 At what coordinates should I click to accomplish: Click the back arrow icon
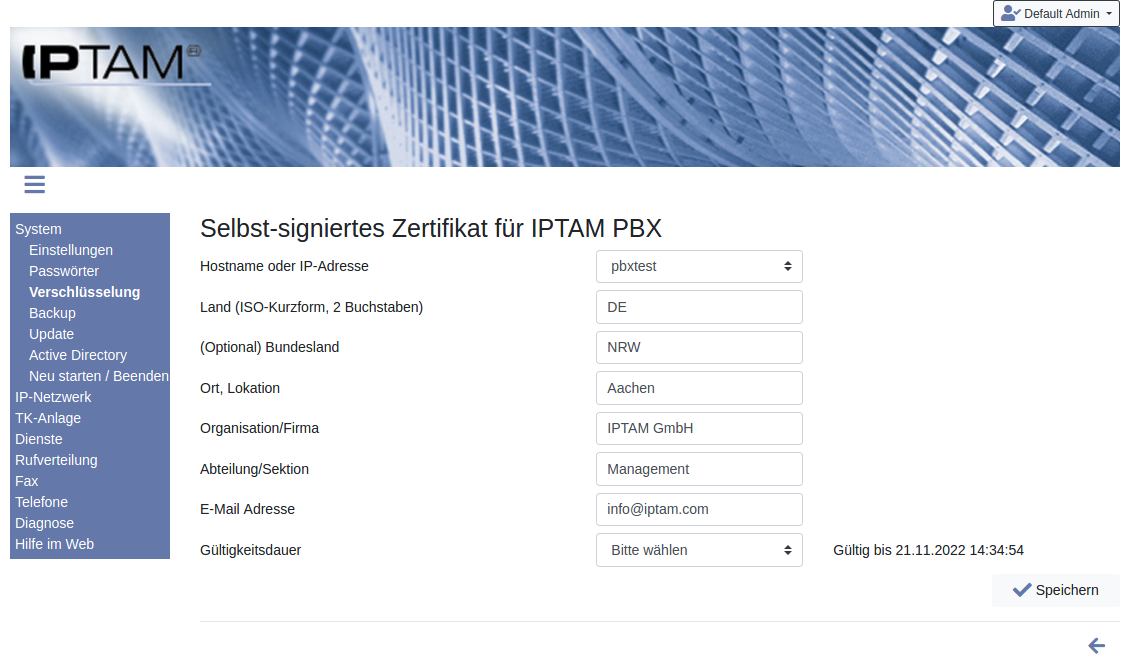click(x=1096, y=646)
